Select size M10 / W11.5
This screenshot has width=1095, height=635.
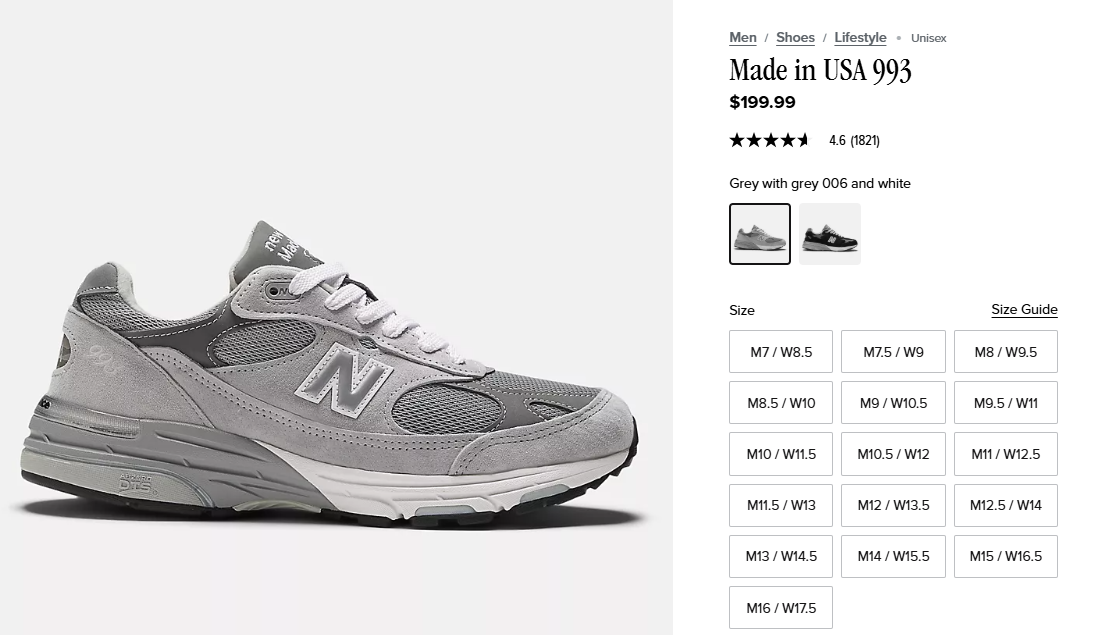coord(781,454)
